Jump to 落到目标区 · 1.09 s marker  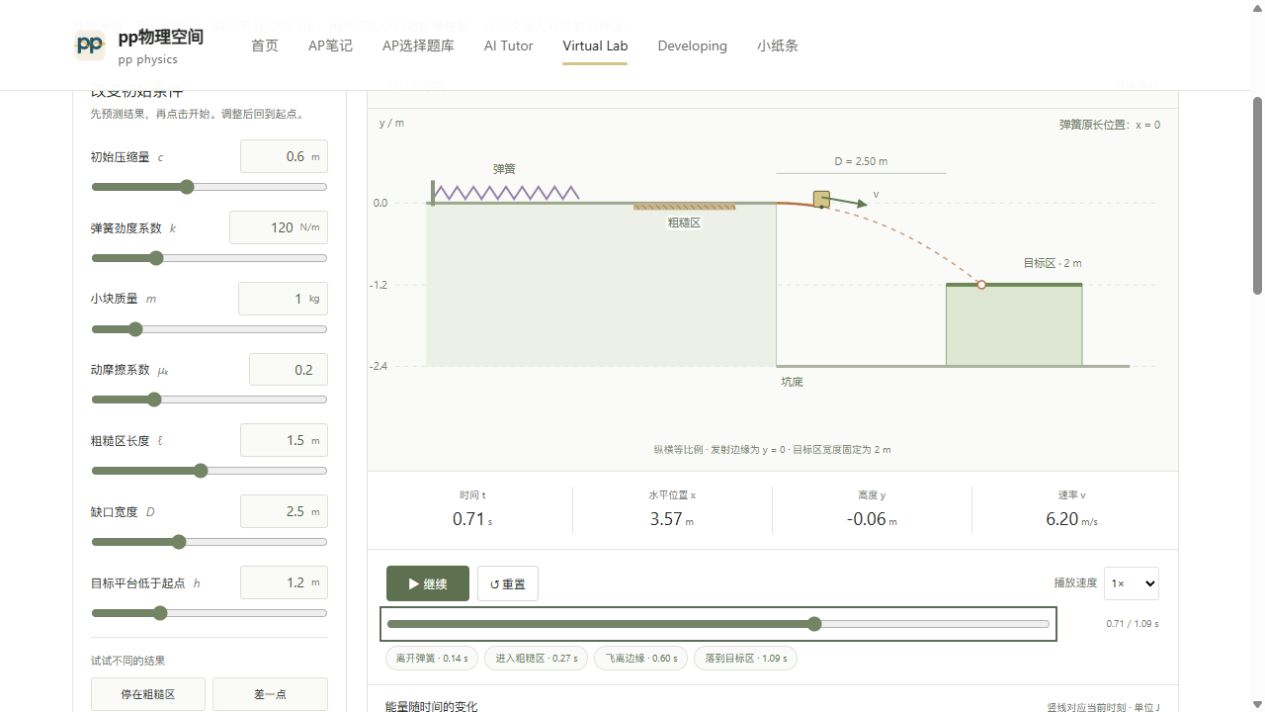pyautogui.click(x=745, y=658)
